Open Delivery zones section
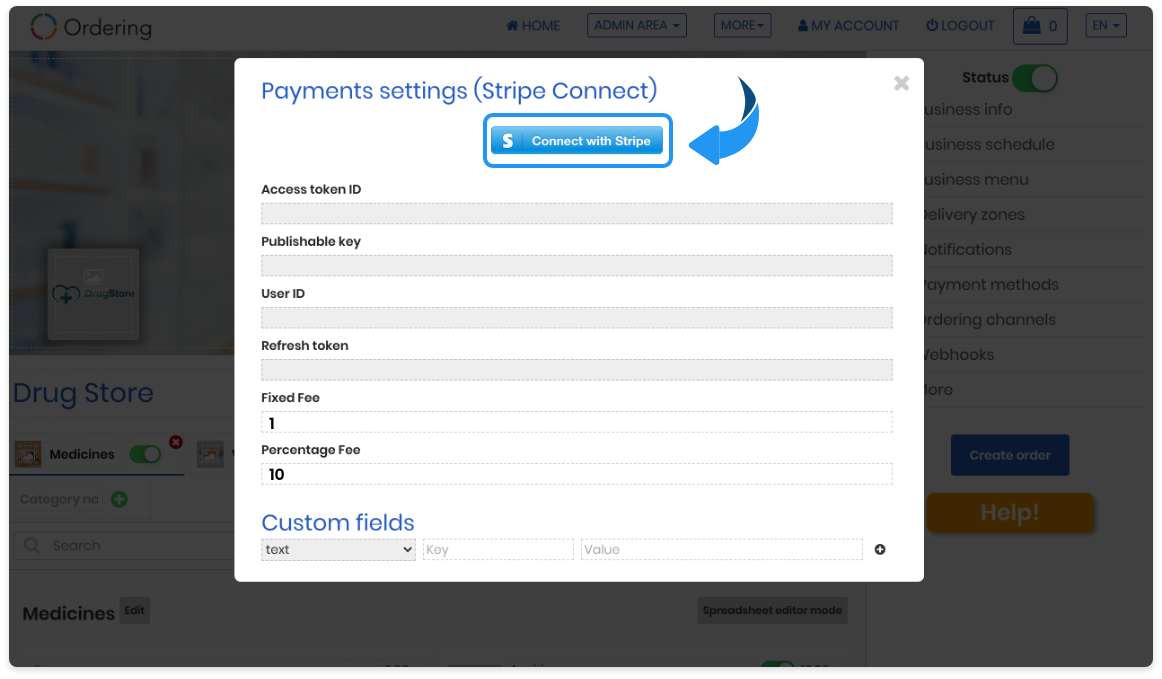This screenshot has height=679, width=1162. coord(974,215)
